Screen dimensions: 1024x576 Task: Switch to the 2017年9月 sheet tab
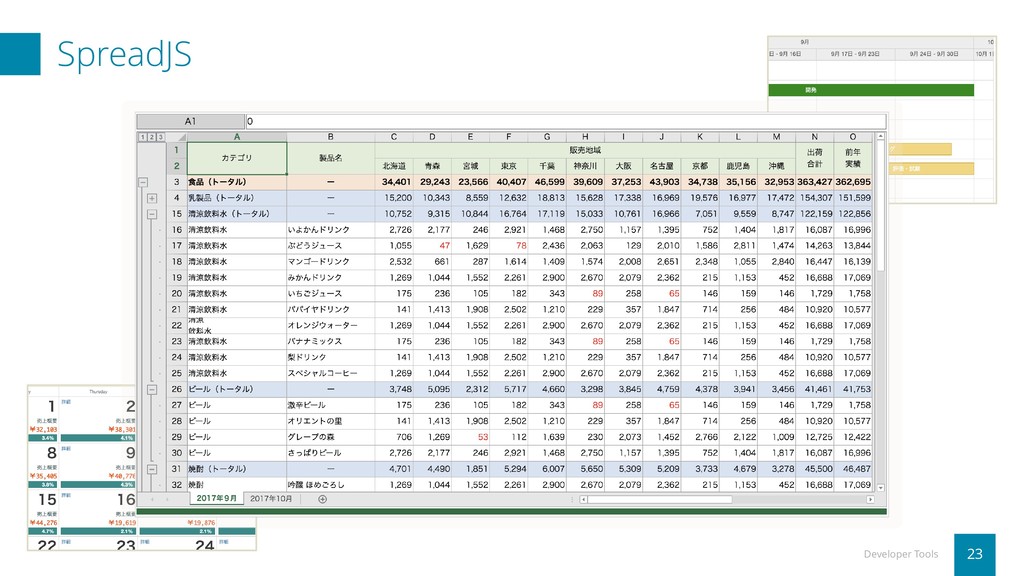coord(216,498)
